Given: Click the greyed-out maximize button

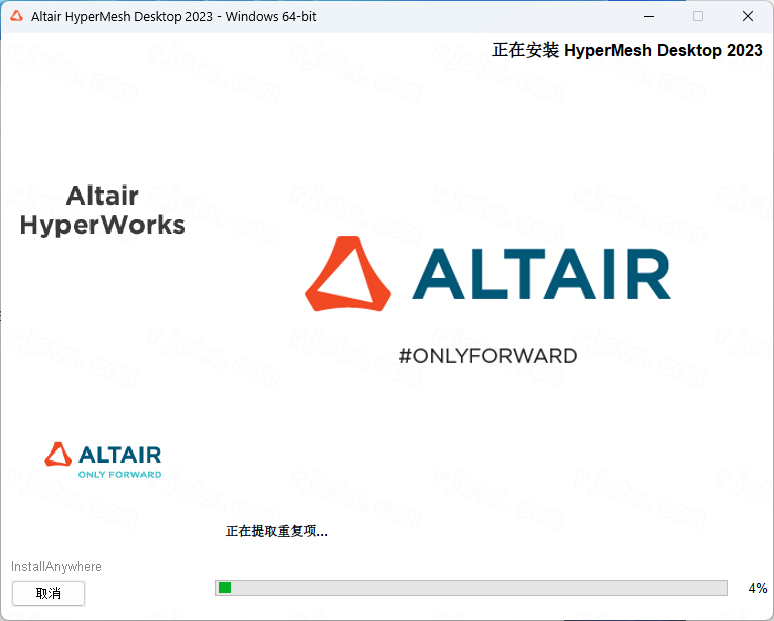Looking at the screenshot, I should pos(698,16).
